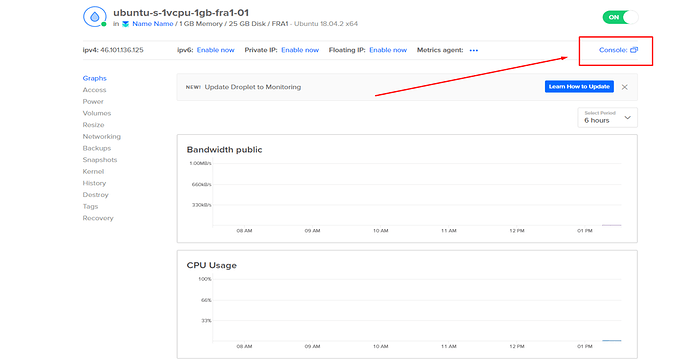This screenshot has width=690, height=364.
Task: Open the Snapshots section
Action: coord(100,160)
